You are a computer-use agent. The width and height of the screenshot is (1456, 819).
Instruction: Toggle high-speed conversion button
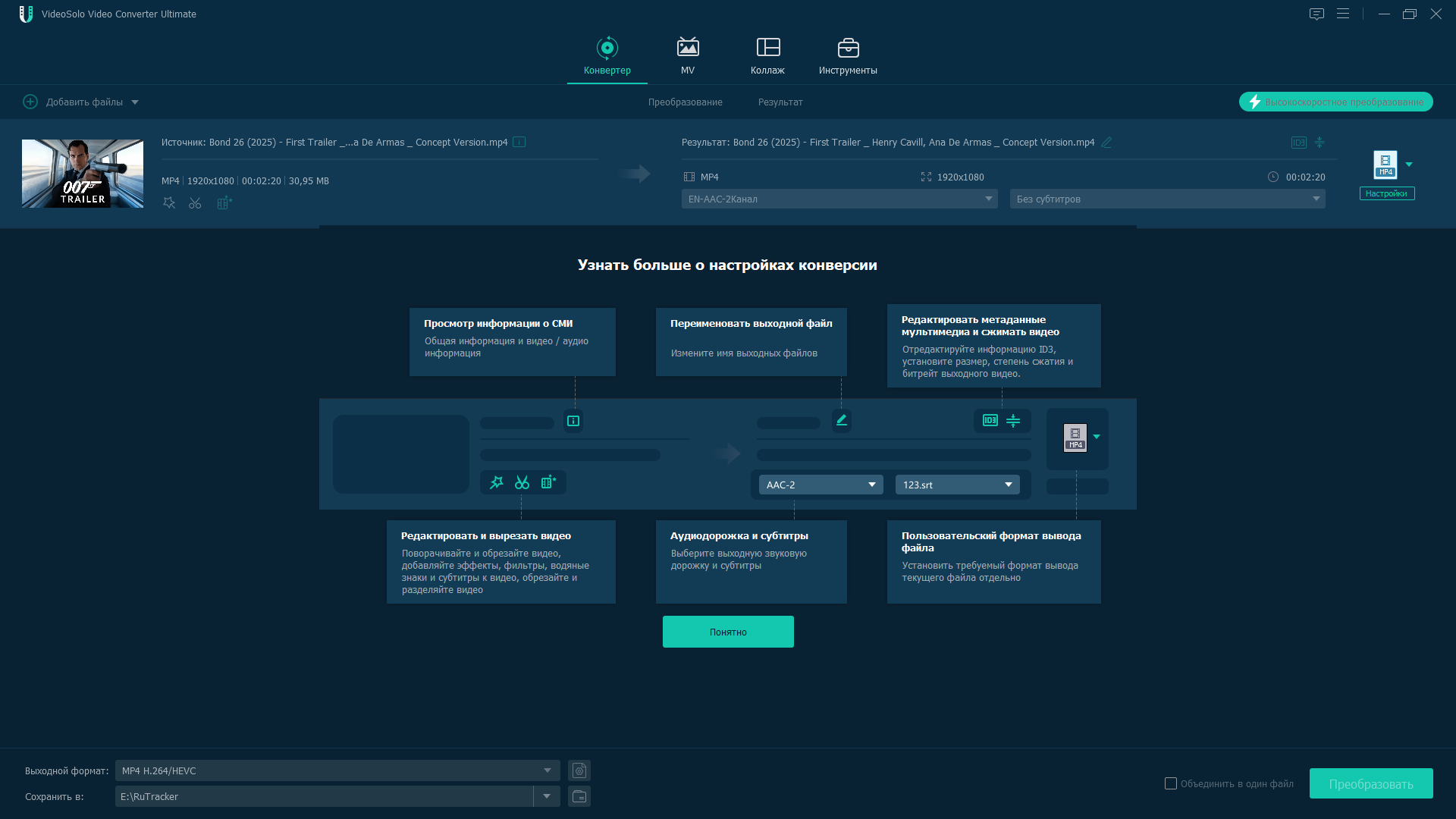pos(1335,102)
